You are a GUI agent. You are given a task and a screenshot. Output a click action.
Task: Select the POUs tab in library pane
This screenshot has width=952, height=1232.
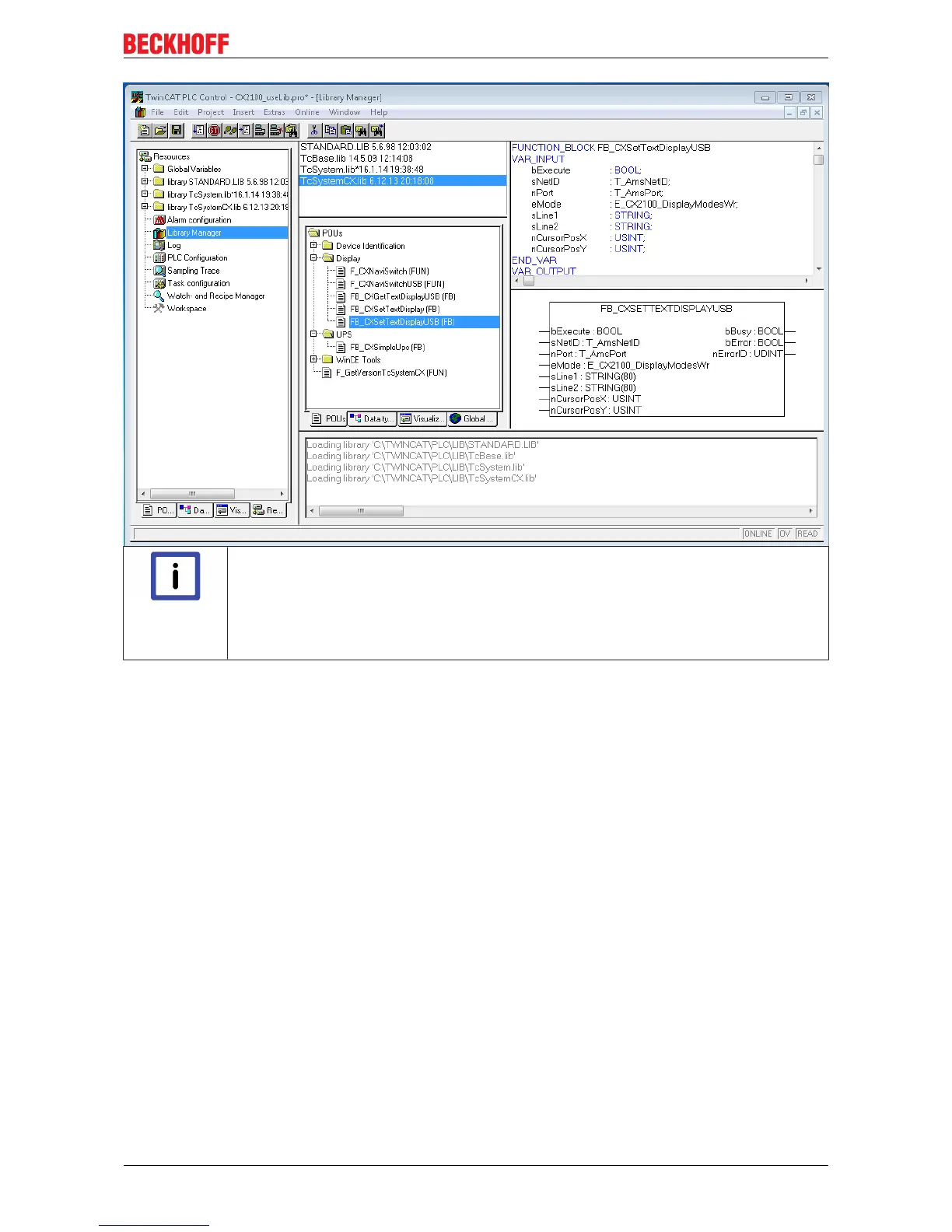tap(327, 419)
